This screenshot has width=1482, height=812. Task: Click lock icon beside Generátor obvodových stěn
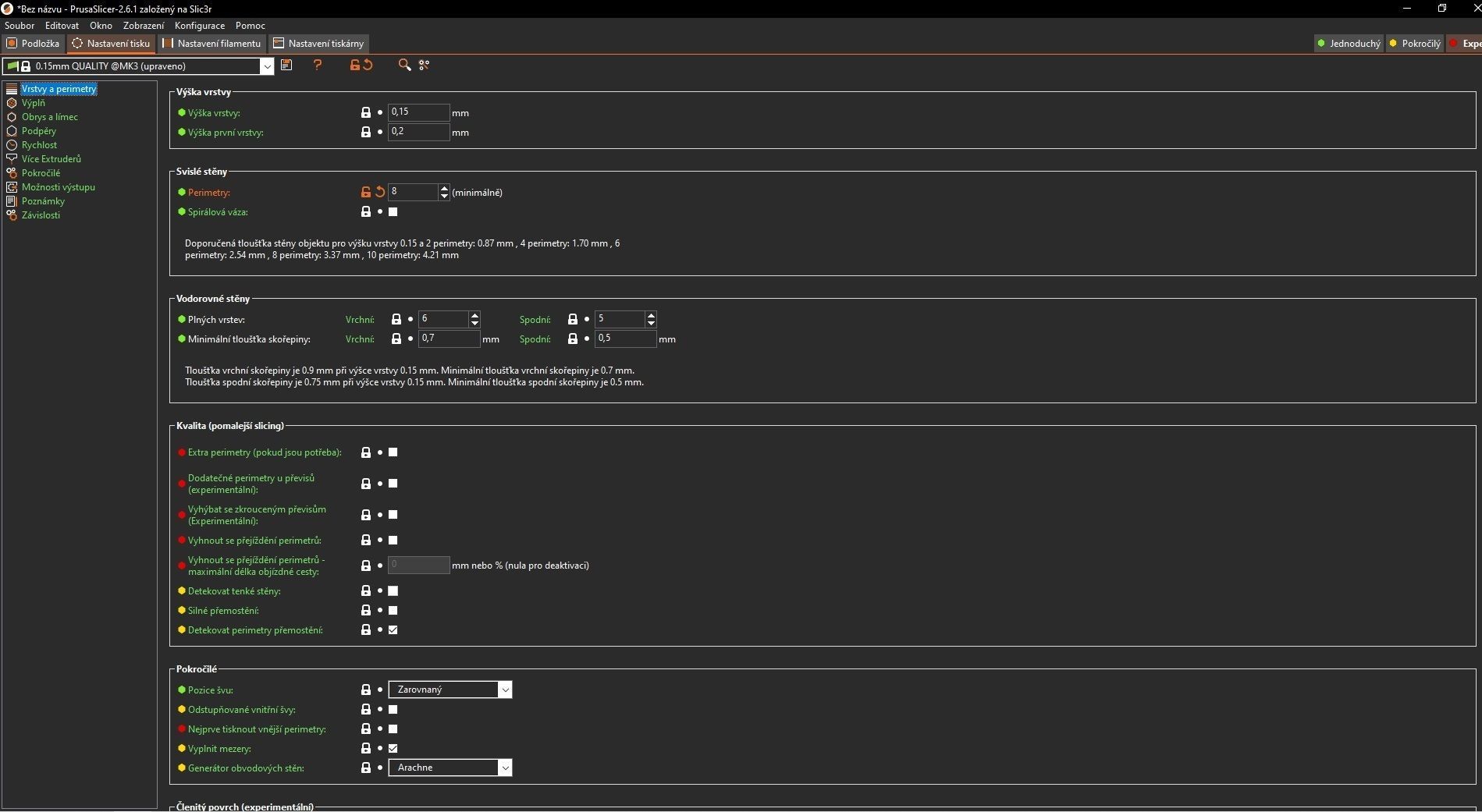pos(365,768)
